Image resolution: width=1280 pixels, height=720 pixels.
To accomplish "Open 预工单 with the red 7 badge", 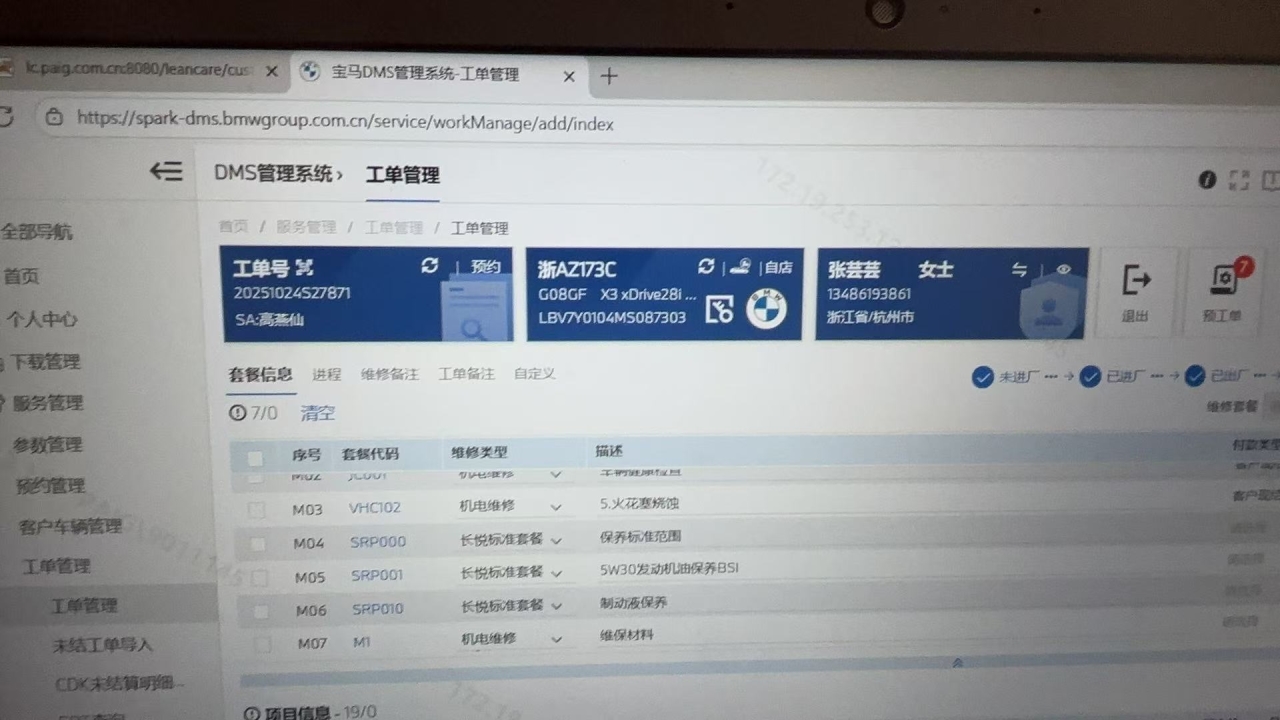I will pyautogui.click(x=1223, y=292).
